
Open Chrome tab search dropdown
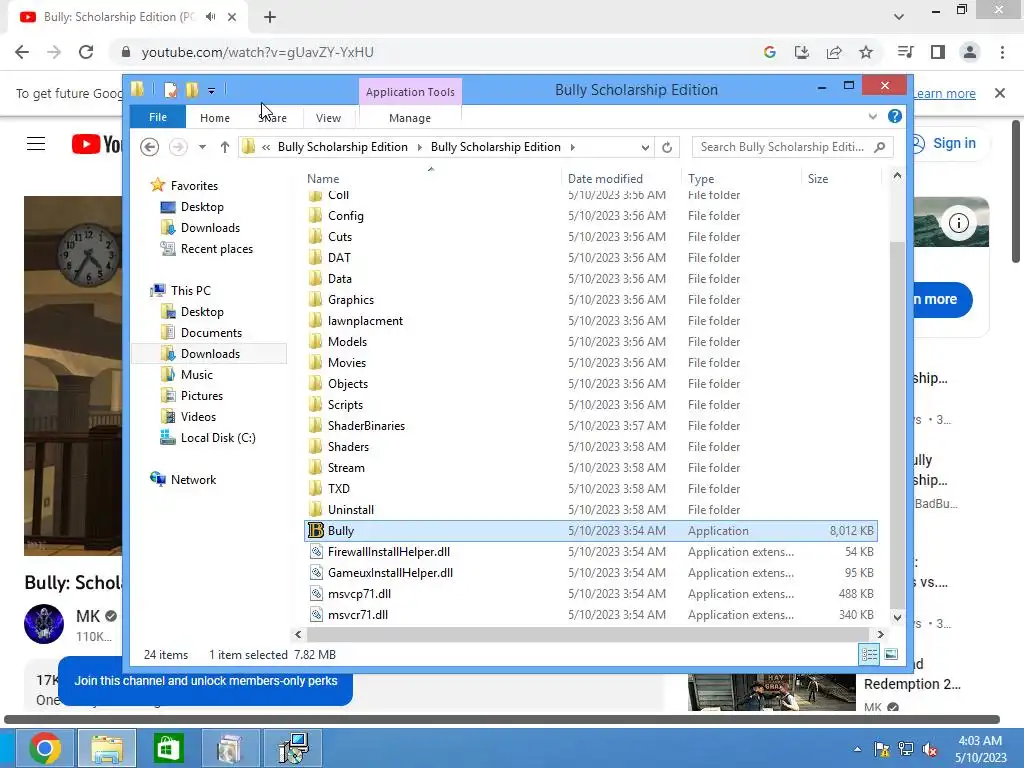(899, 17)
